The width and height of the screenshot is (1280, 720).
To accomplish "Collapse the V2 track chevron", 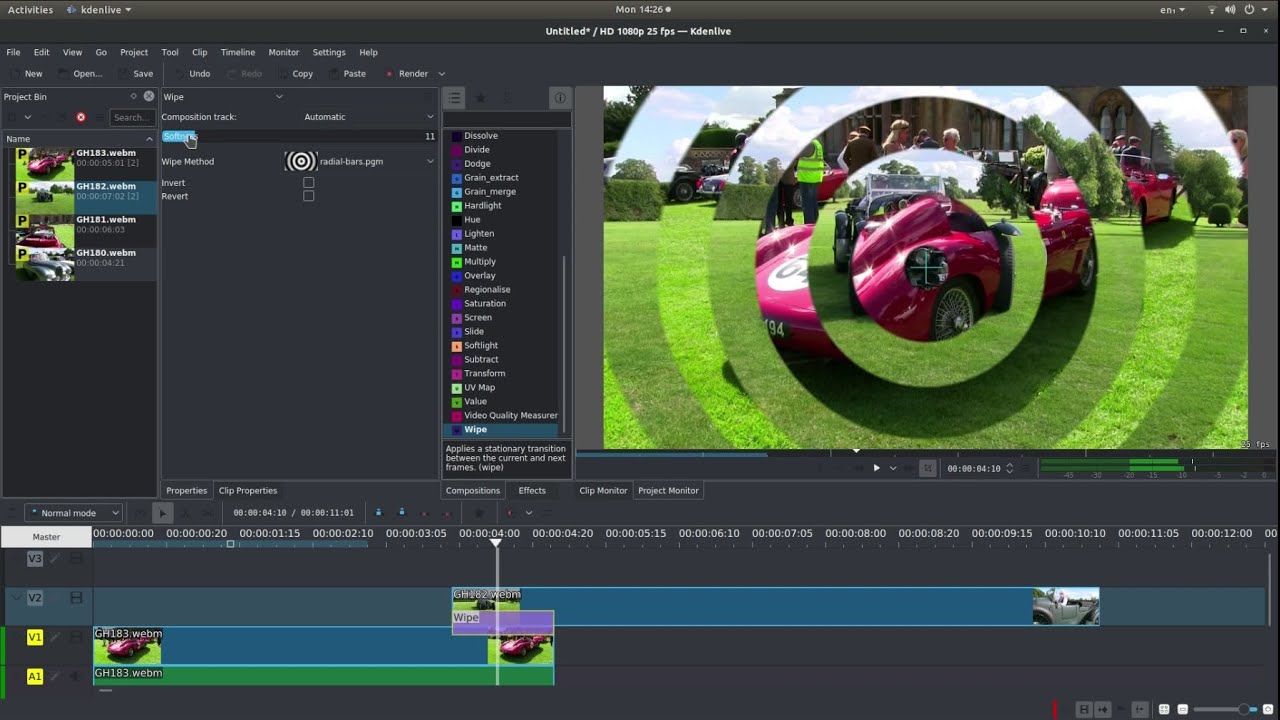I will click(15, 597).
